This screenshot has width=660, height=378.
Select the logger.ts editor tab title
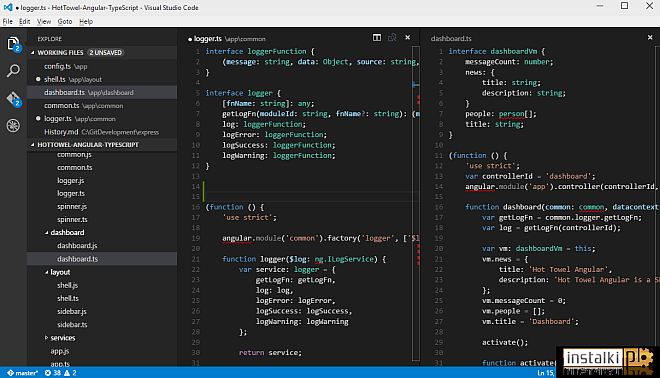(208, 39)
